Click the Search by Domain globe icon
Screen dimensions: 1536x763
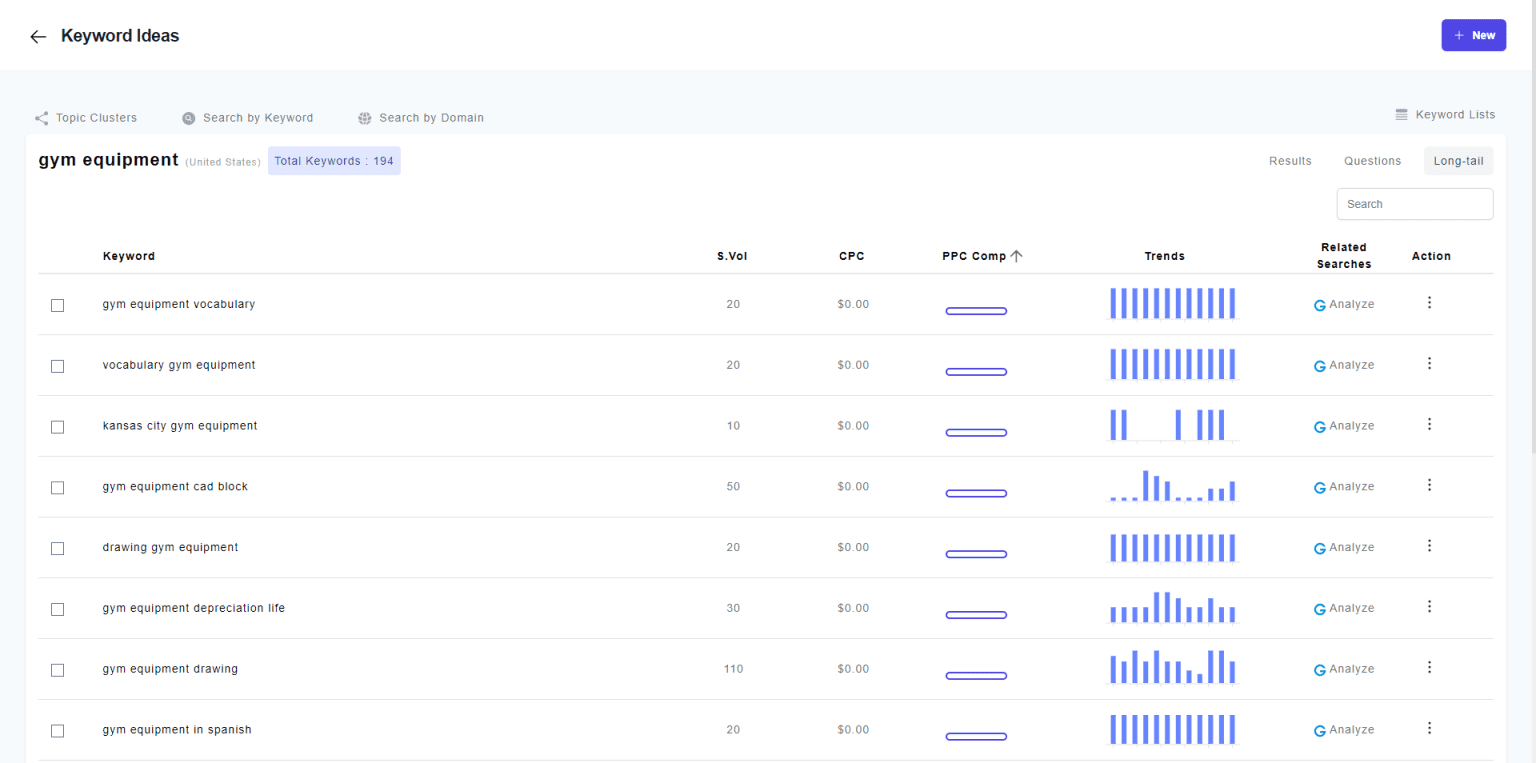(365, 118)
